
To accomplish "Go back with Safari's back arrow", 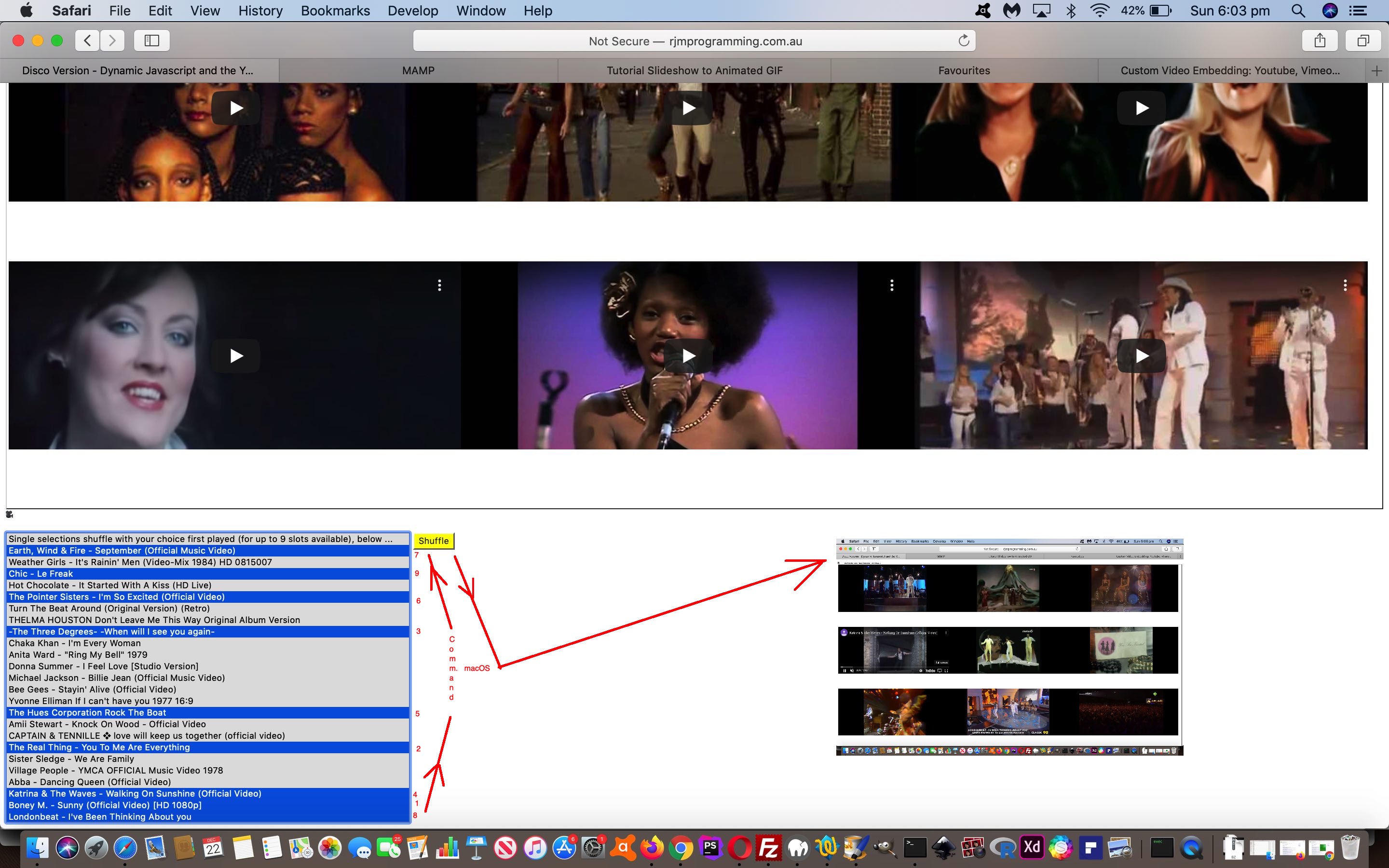I will (87, 40).
